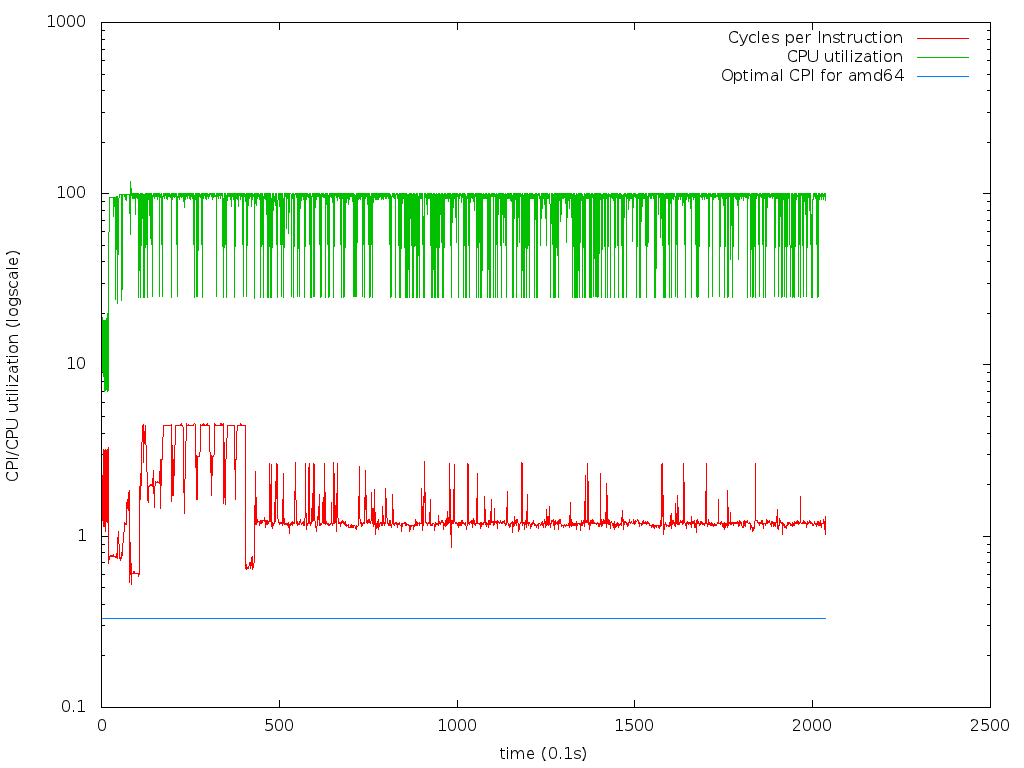Click the 'time (0.1s)' x-axis title
Image resolution: width=1024 pixels, height=768 pixels.
(x=544, y=753)
